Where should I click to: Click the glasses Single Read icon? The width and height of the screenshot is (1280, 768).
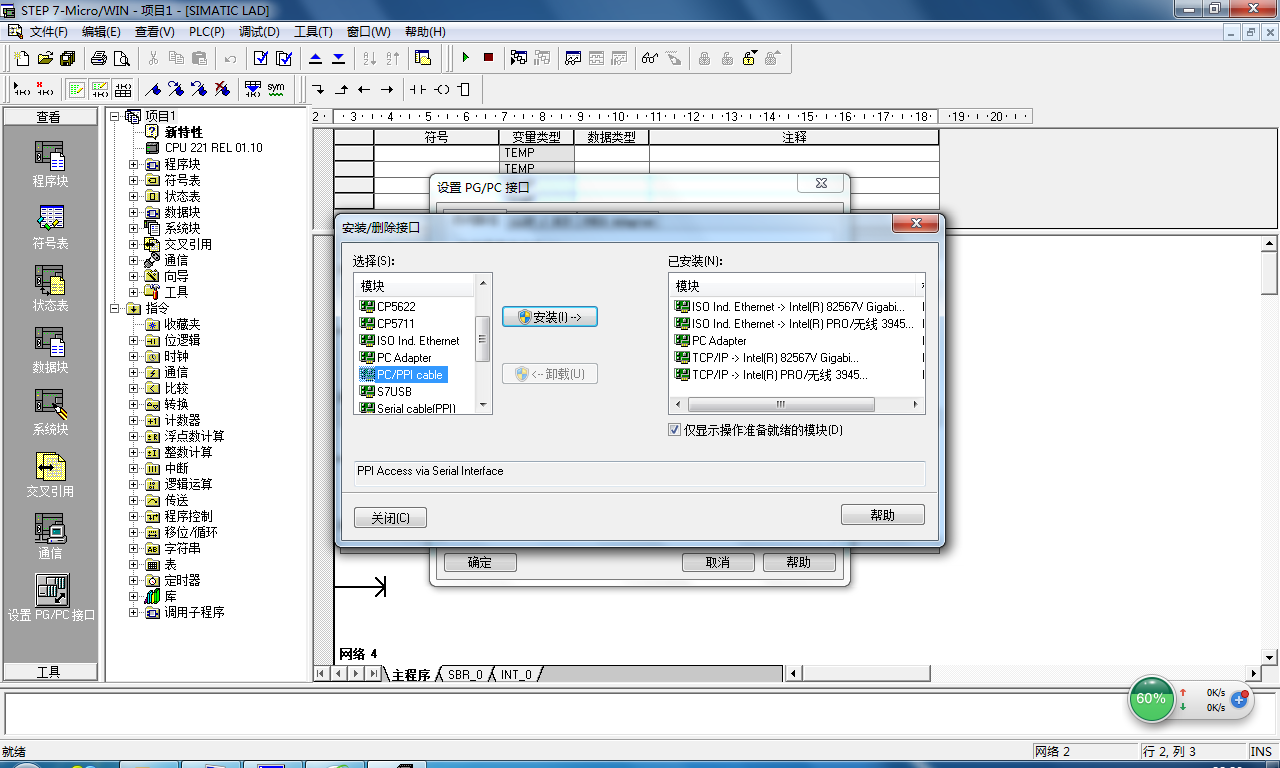tap(650, 58)
